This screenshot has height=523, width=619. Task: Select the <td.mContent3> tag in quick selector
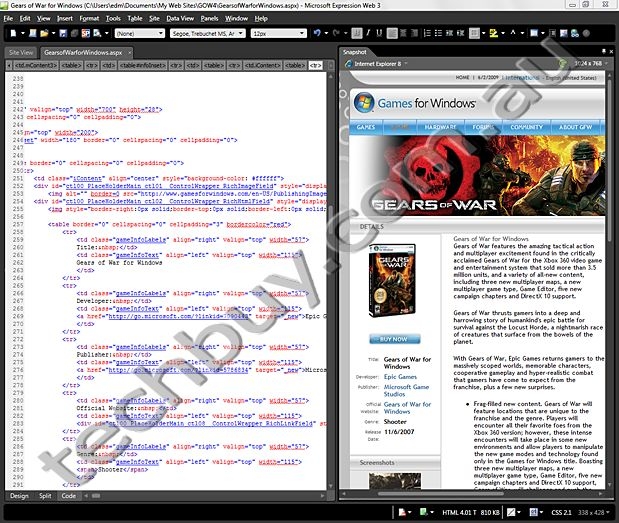click(x=36, y=66)
